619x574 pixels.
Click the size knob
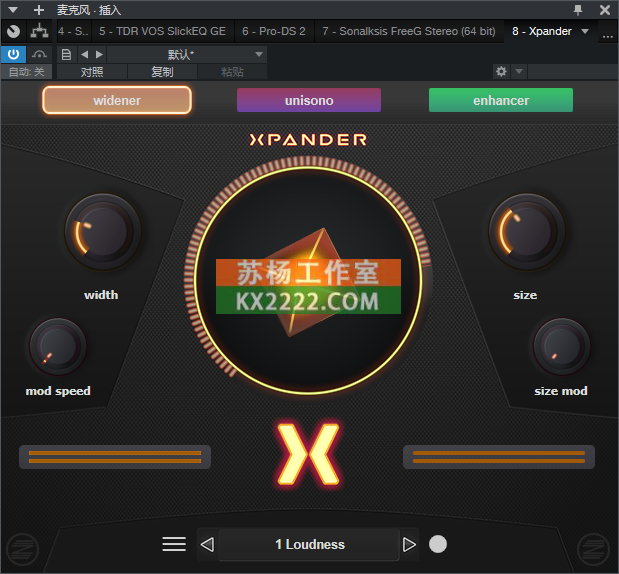pyautogui.click(x=527, y=232)
